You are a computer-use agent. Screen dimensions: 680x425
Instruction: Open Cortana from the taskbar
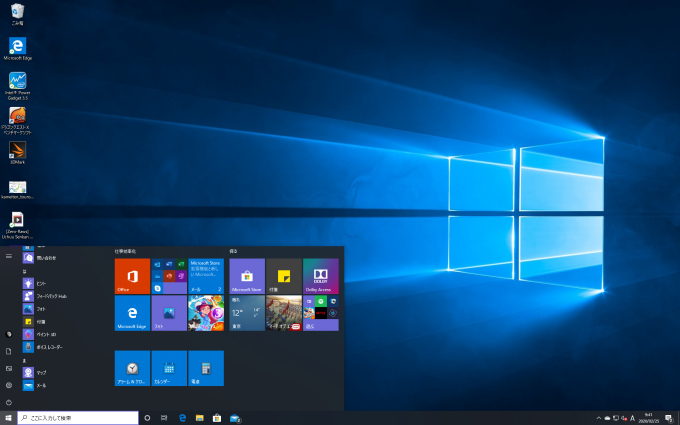(x=147, y=418)
